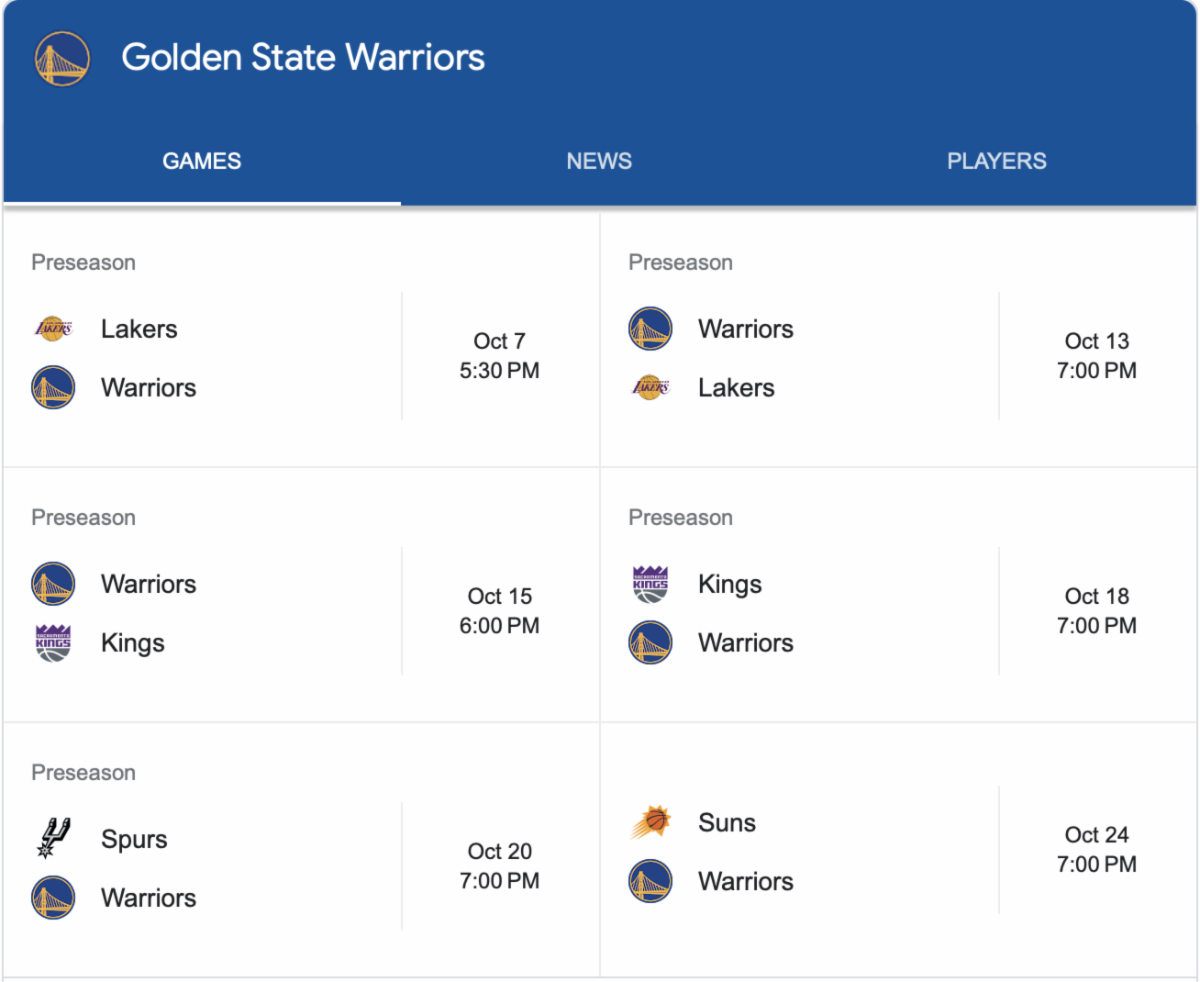Select the Spurs team name

[134, 839]
